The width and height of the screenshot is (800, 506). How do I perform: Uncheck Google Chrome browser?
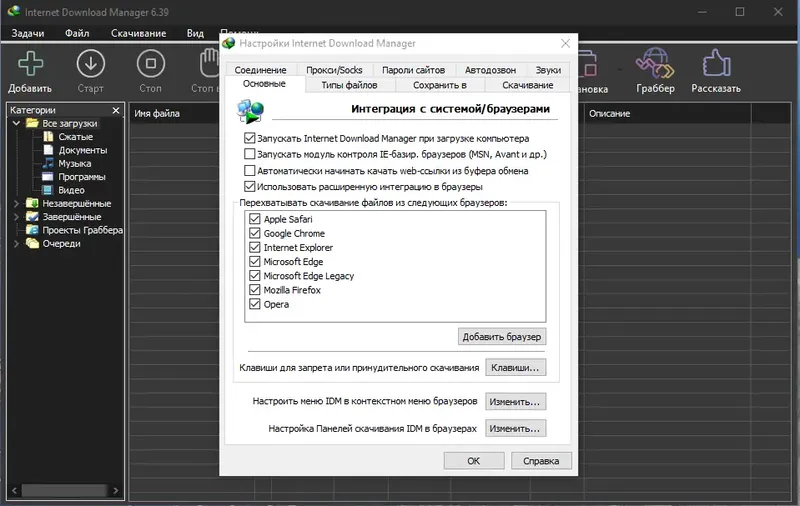[x=255, y=233]
